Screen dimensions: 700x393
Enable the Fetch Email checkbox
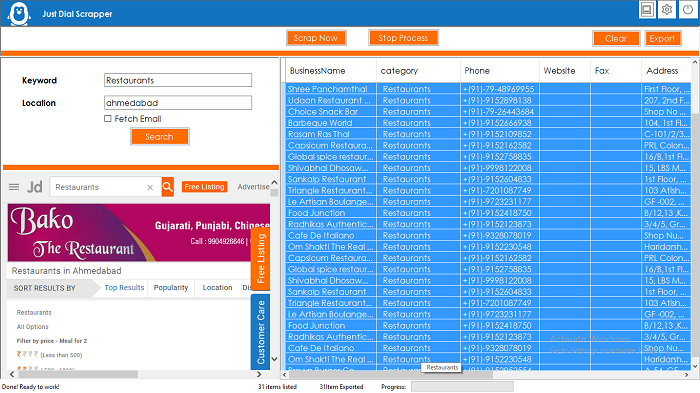pos(108,118)
